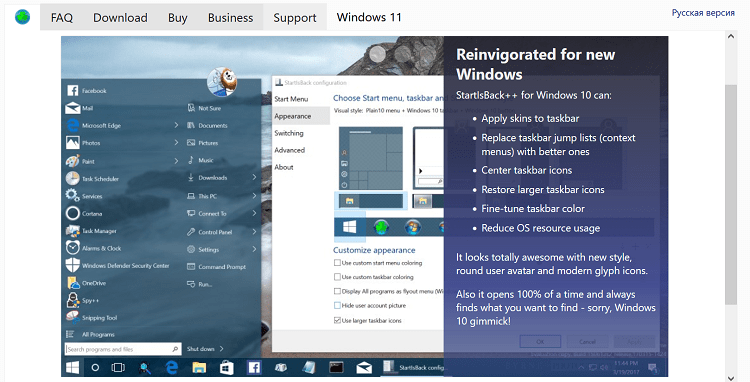This screenshot has width=750, height=382.
Task: Switch to the Russian version link
Action: (703, 13)
